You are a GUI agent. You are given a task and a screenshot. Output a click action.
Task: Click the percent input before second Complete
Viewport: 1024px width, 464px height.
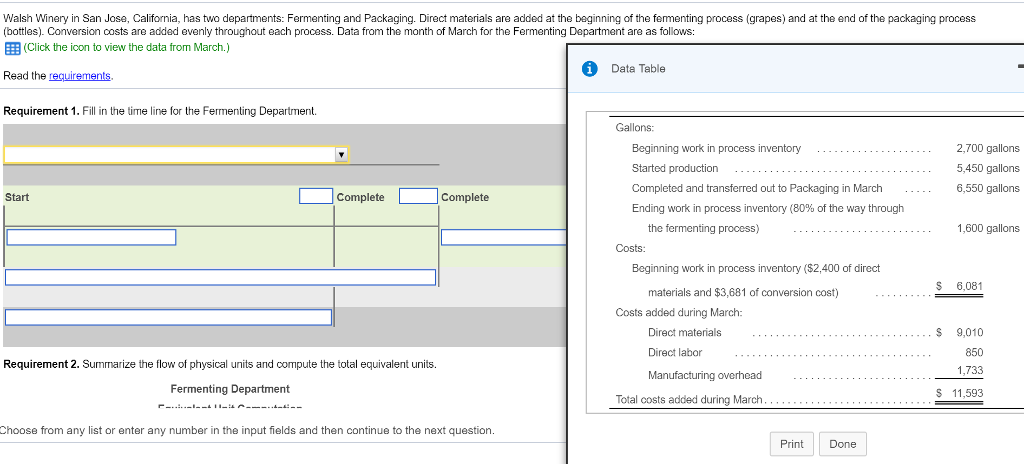coord(418,196)
